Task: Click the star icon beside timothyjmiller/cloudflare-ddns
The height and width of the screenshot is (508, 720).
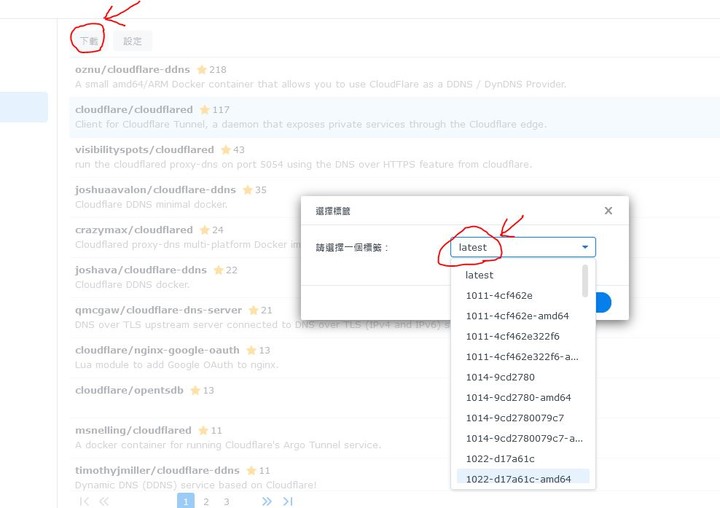Action: (x=251, y=470)
